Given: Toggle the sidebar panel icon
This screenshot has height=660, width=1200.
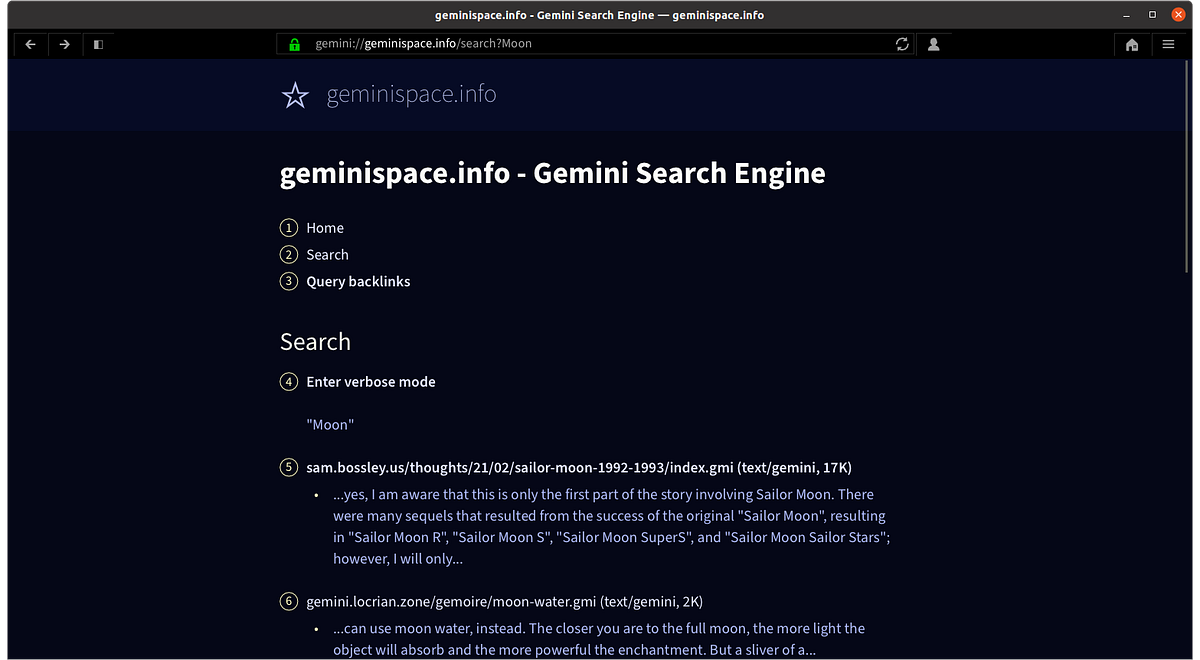Looking at the screenshot, I should pyautogui.click(x=98, y=44).
